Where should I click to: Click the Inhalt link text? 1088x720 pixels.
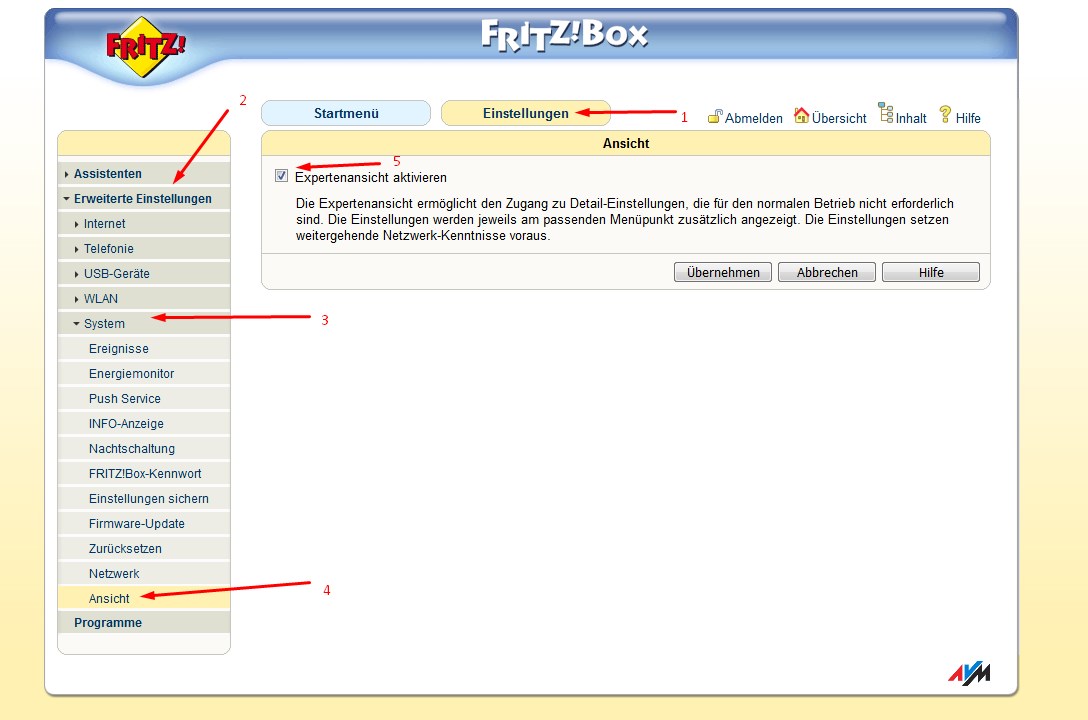(x=911, y=118)
